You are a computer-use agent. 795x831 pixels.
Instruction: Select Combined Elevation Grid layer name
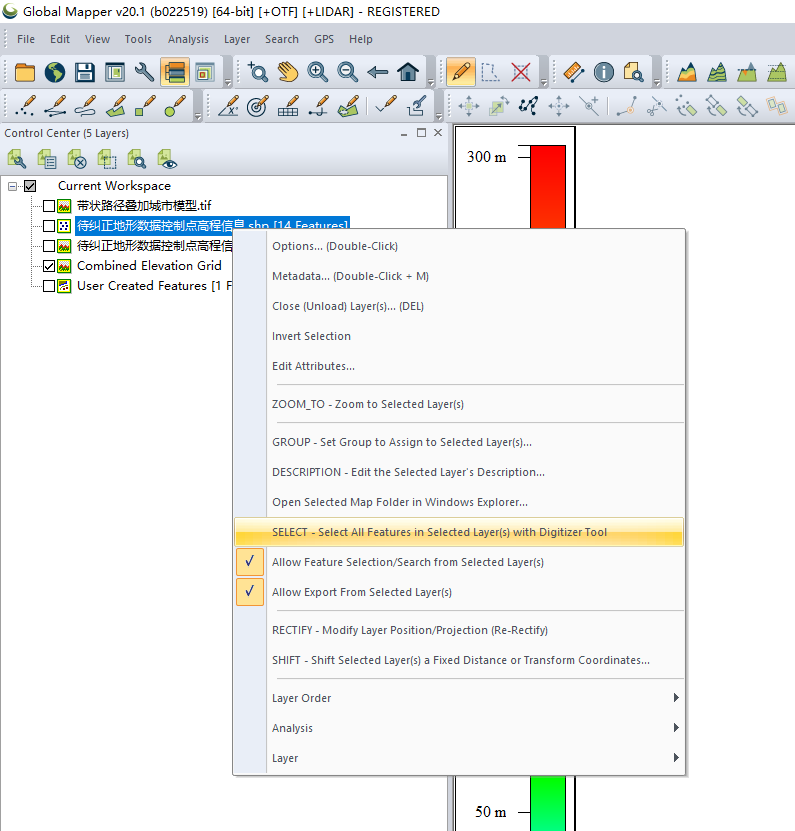pyautogui.click(x=149, y=266)
